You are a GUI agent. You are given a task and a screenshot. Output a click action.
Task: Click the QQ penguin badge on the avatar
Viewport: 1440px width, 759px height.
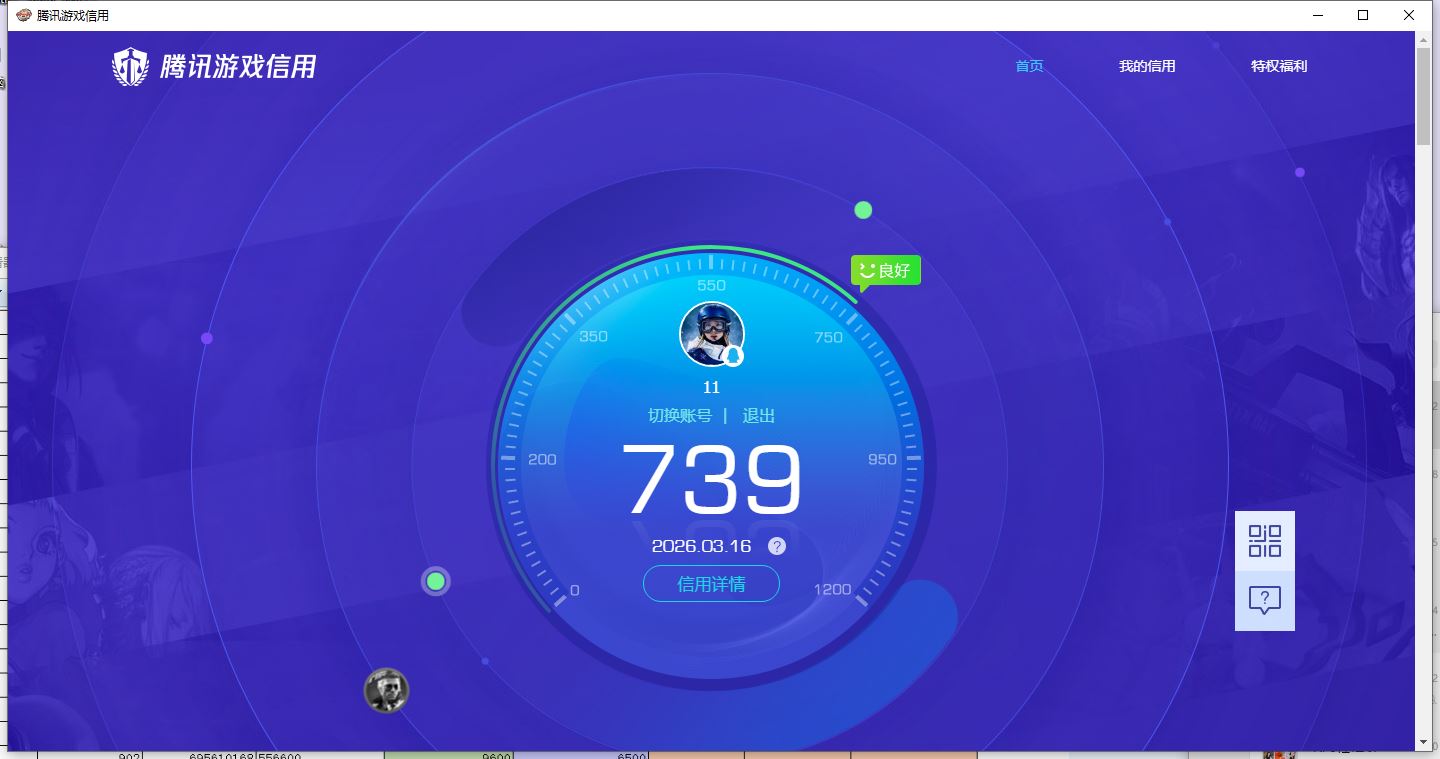point(733,357)
